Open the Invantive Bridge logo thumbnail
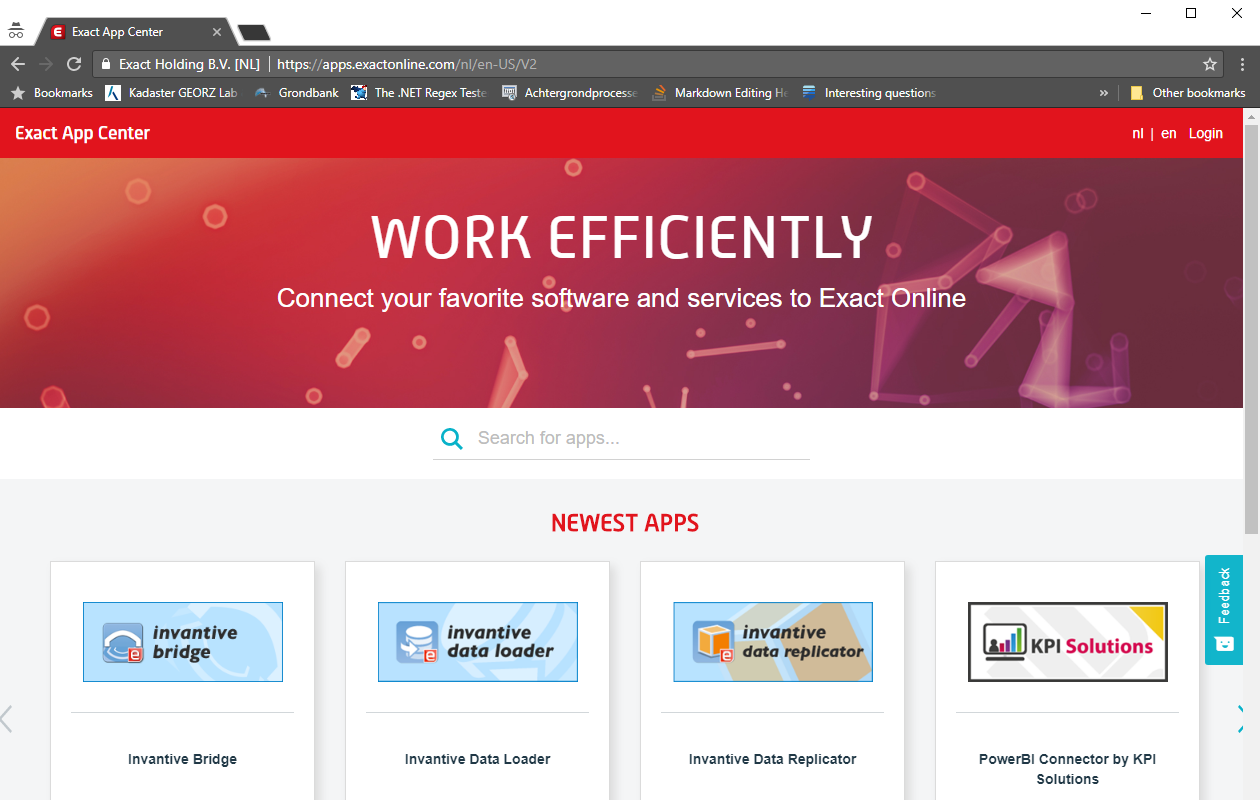 pyautogui.click(x=183, y=642)
